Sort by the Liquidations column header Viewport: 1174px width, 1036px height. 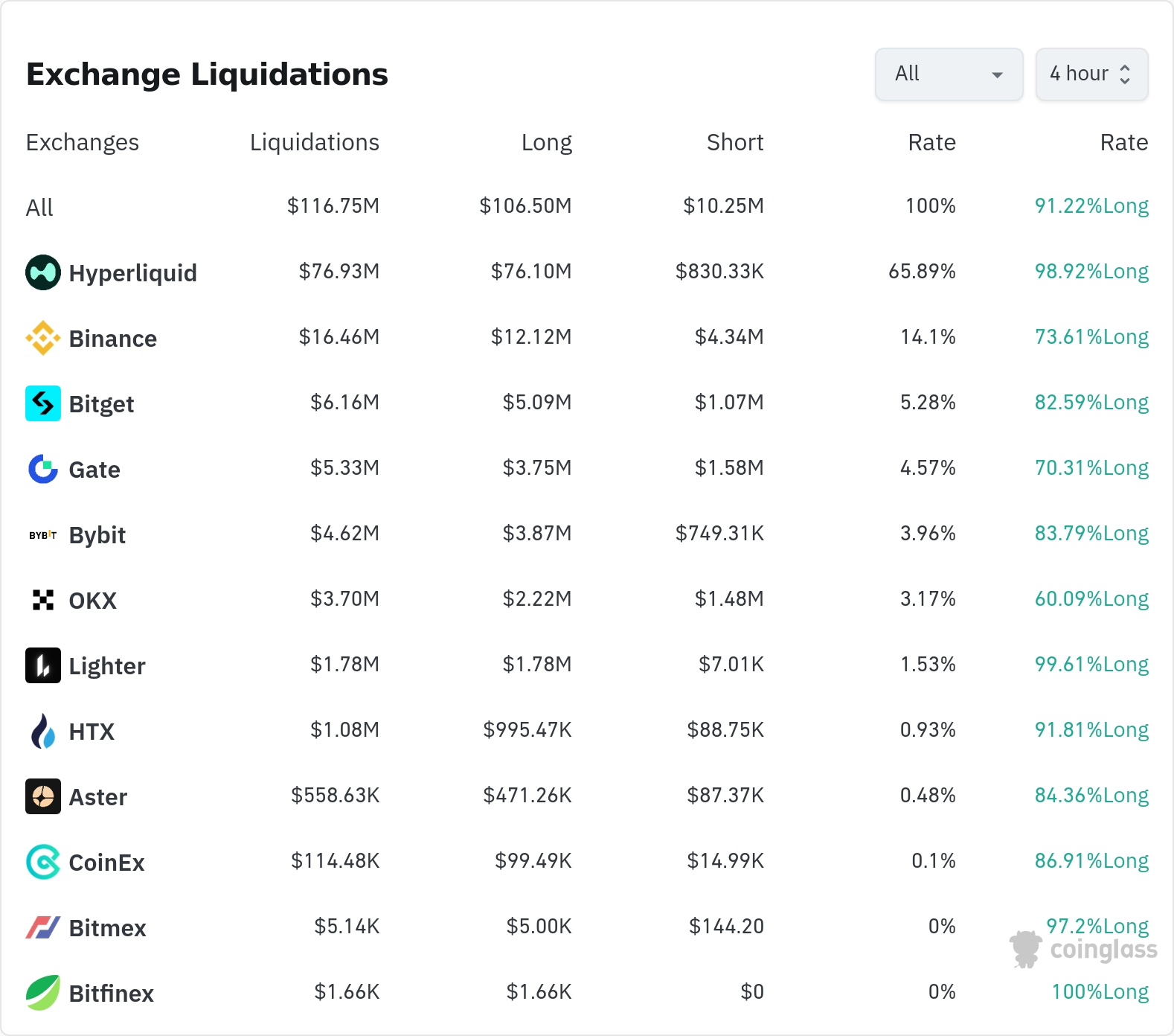(x=314, y=142)
